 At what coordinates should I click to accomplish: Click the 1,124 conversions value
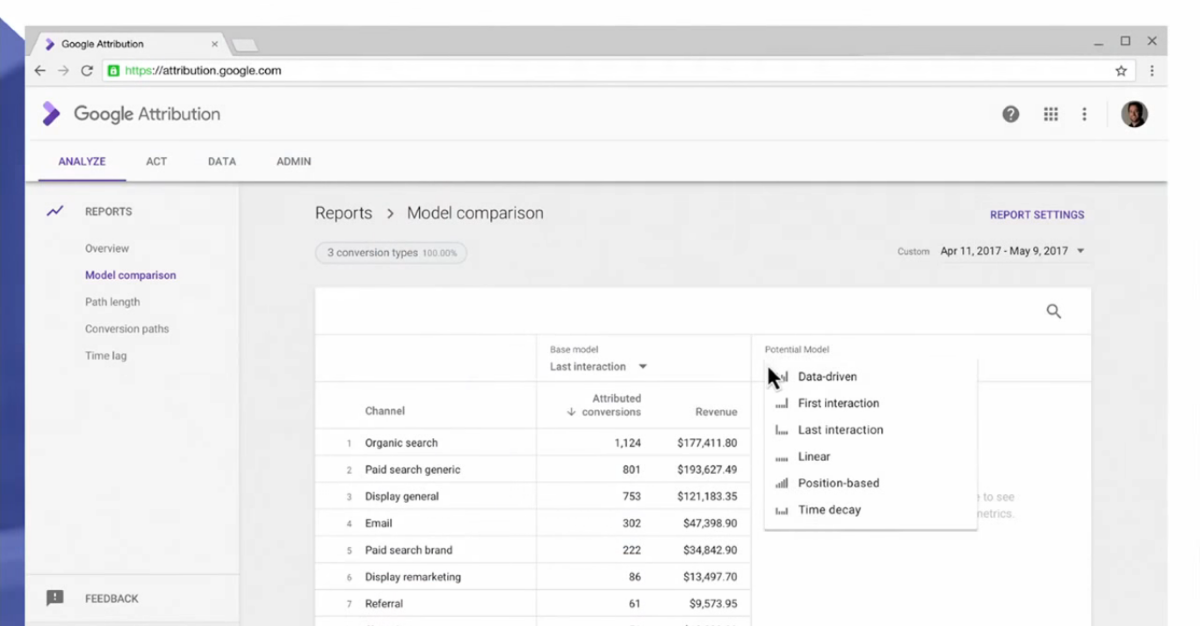[x=626, y=443]
